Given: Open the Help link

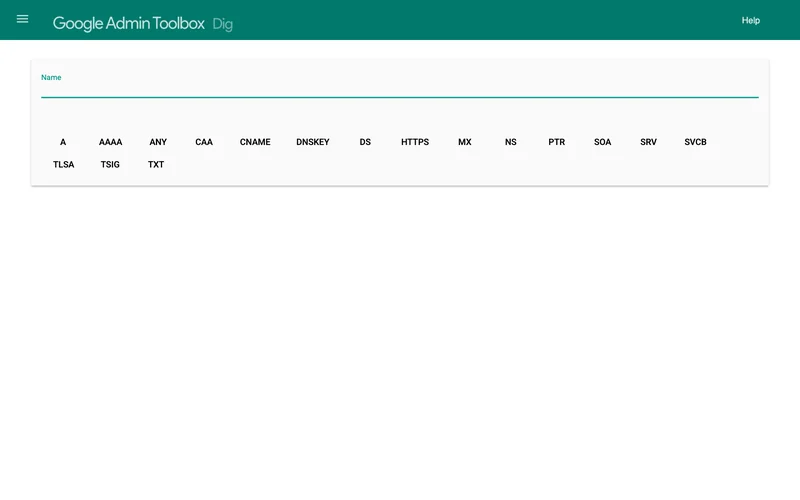Looking at the screenshot, I should pyautogui.click(x=751, y=20).
